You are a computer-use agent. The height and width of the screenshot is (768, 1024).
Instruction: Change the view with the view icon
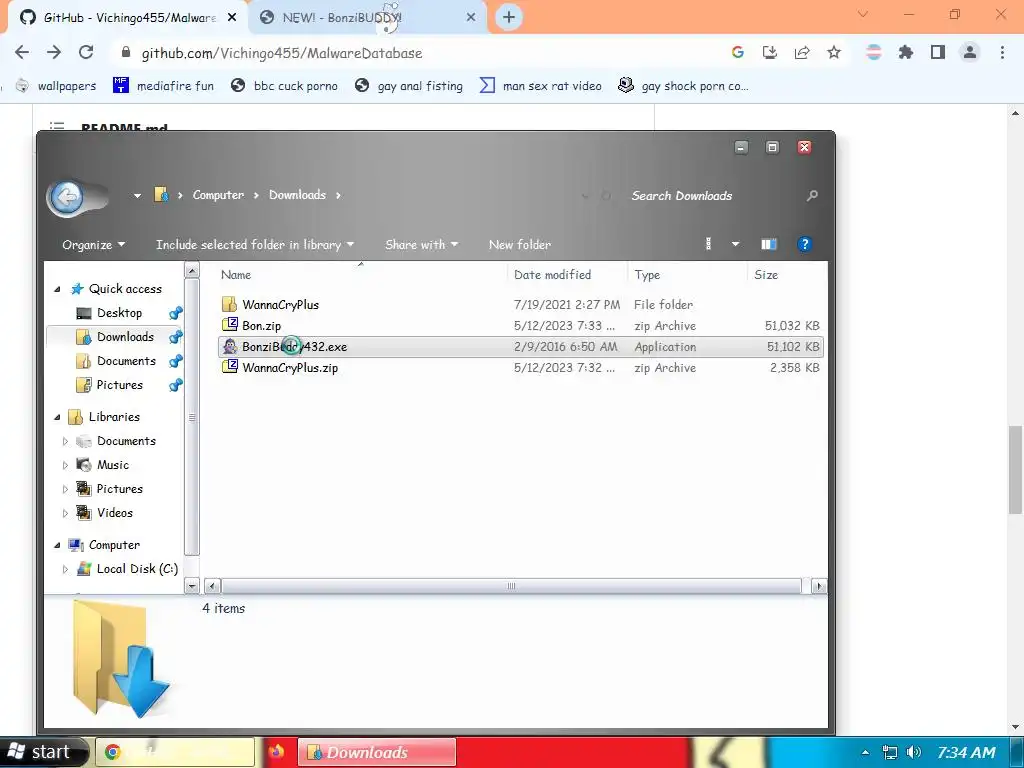pyautogui.click(x=709, y=244)
